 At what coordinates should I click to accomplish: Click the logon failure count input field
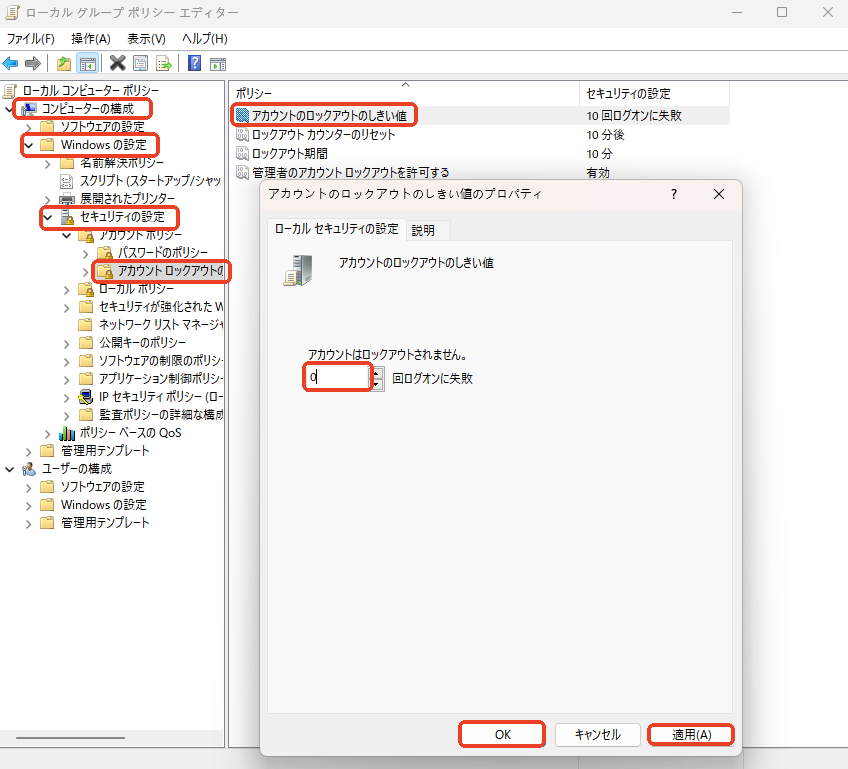pos(337,378)
